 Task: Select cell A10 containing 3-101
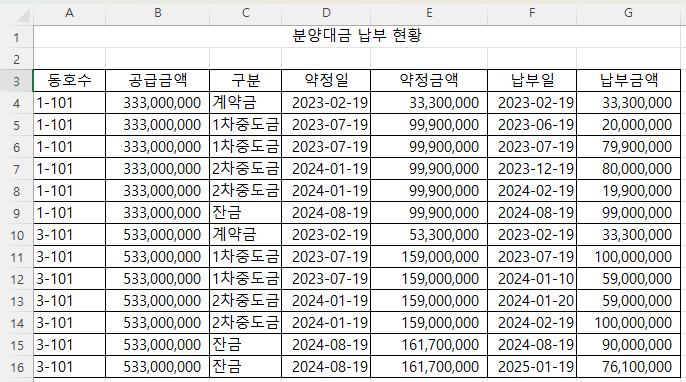coord(69,235)
